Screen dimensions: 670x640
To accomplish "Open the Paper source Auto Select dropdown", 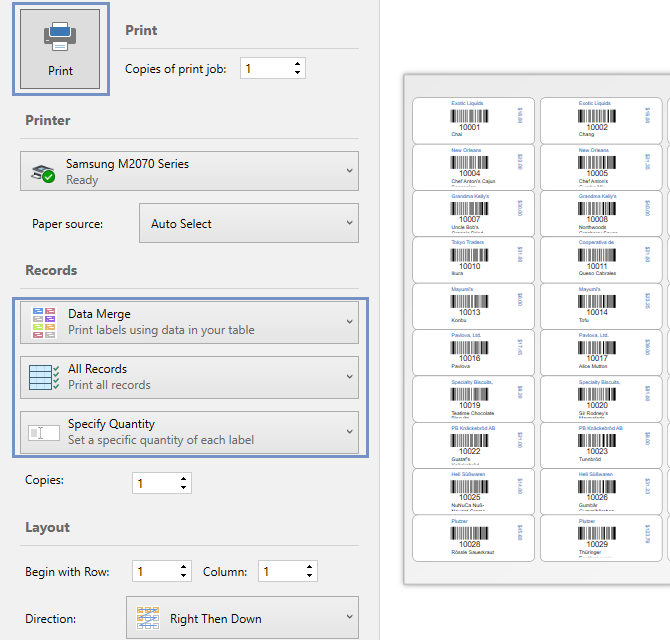I will point(249,223).
